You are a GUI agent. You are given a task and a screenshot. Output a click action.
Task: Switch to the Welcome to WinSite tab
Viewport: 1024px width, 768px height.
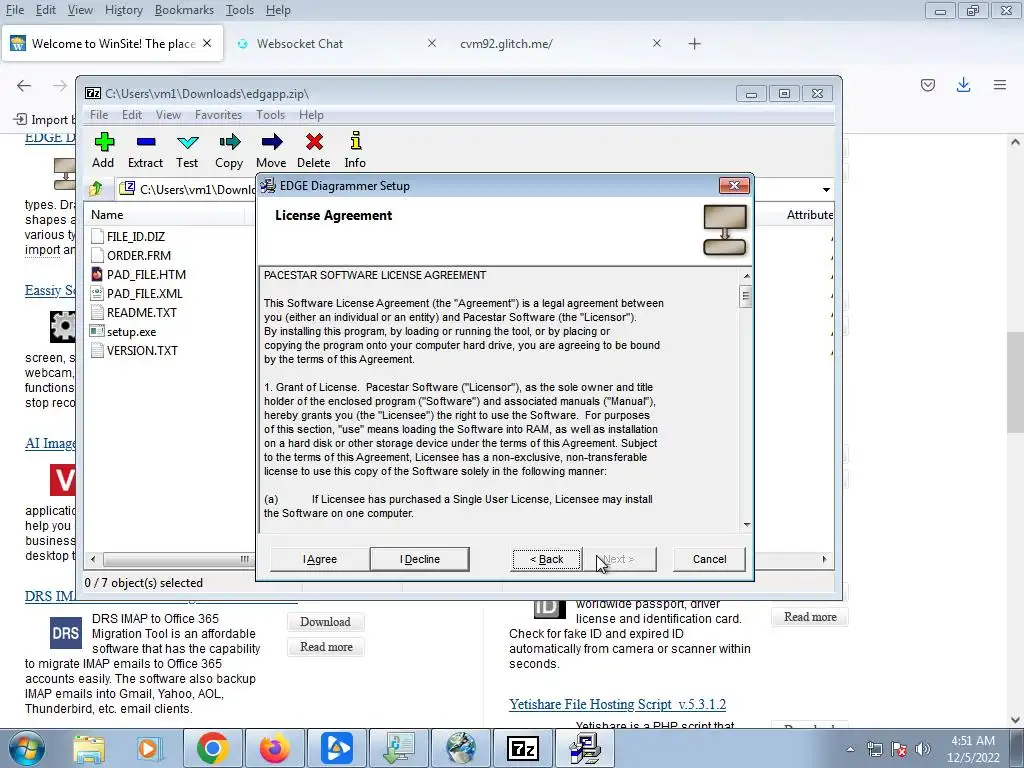[113, 44]
